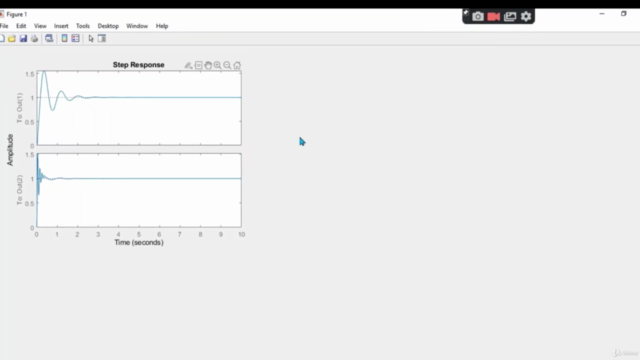Enable Data Tips icon above the plot

coord(198,65)
